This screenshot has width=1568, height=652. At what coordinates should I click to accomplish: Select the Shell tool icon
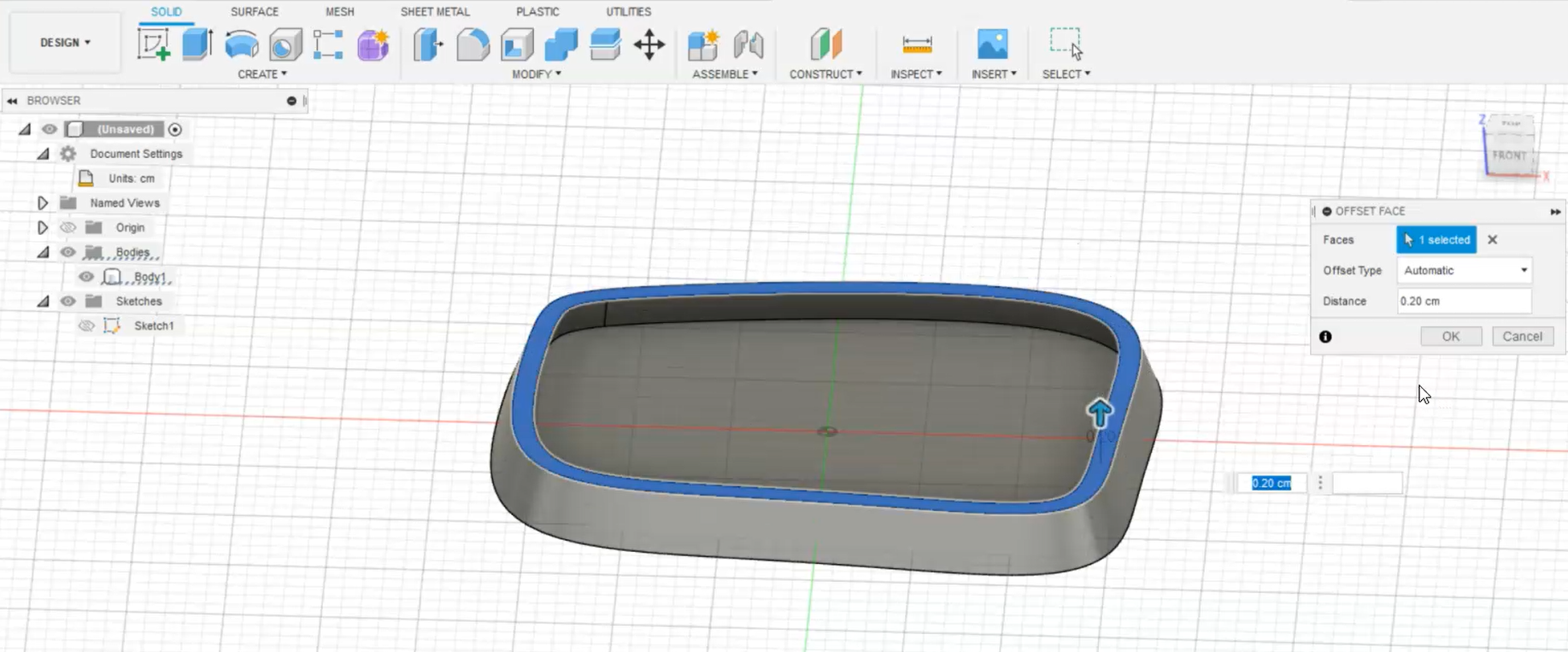(517, 44)
